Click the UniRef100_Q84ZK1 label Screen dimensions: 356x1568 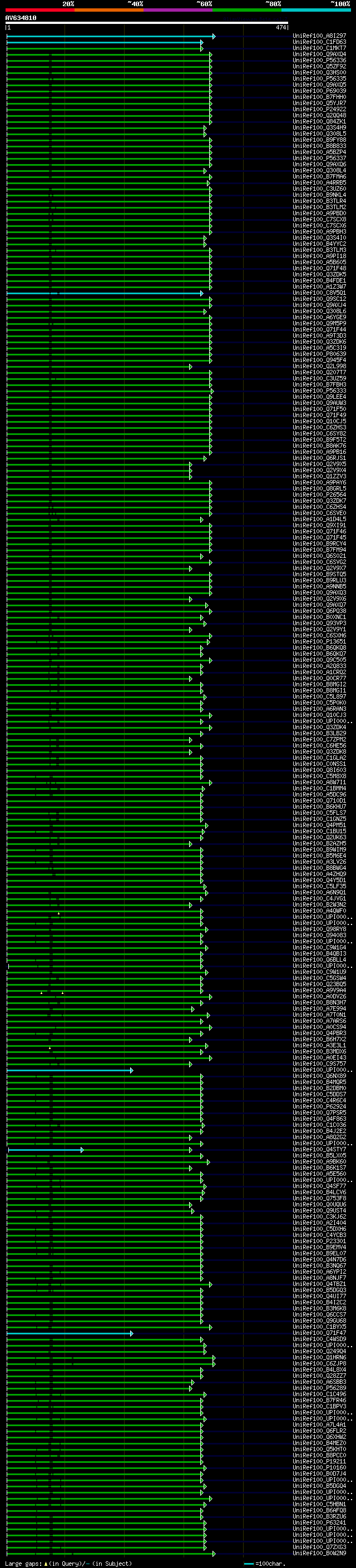click(319, 122)
